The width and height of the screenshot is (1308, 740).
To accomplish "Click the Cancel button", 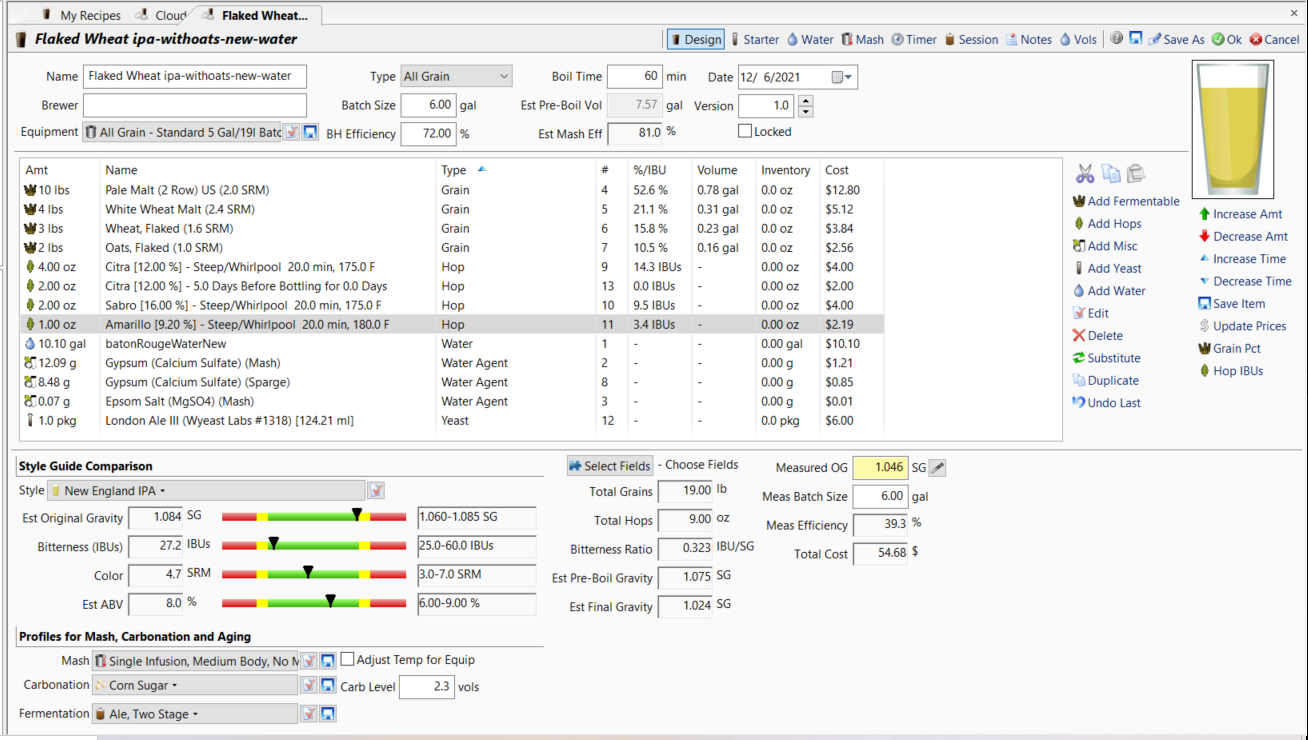I will (x=1274, y=39).
